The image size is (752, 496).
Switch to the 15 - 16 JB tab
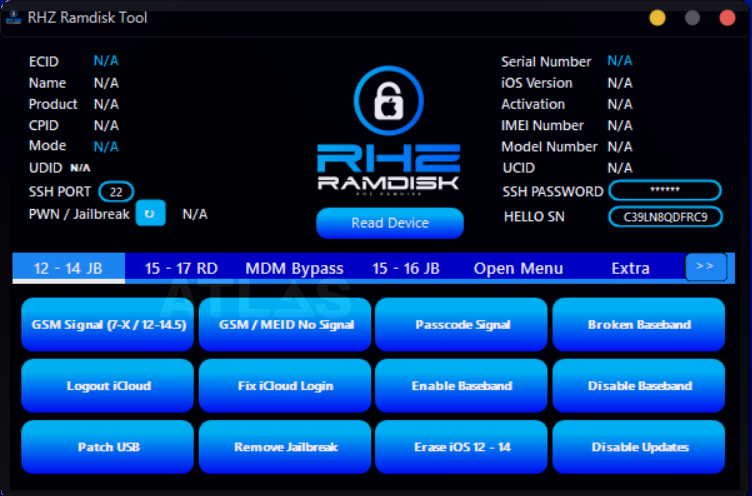[x=406, y=268]
